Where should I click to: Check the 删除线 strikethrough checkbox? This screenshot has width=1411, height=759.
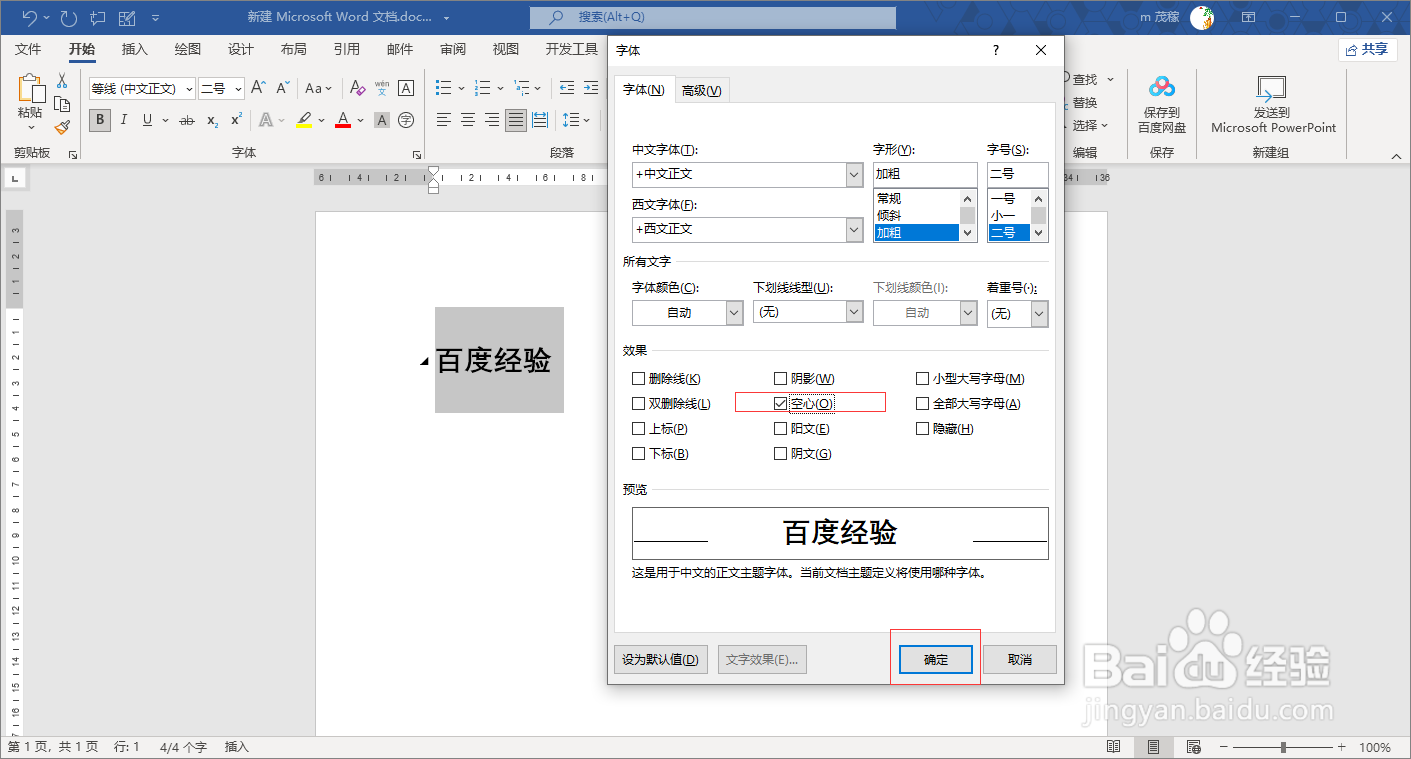pyautogui.click(x=638, y=379)
